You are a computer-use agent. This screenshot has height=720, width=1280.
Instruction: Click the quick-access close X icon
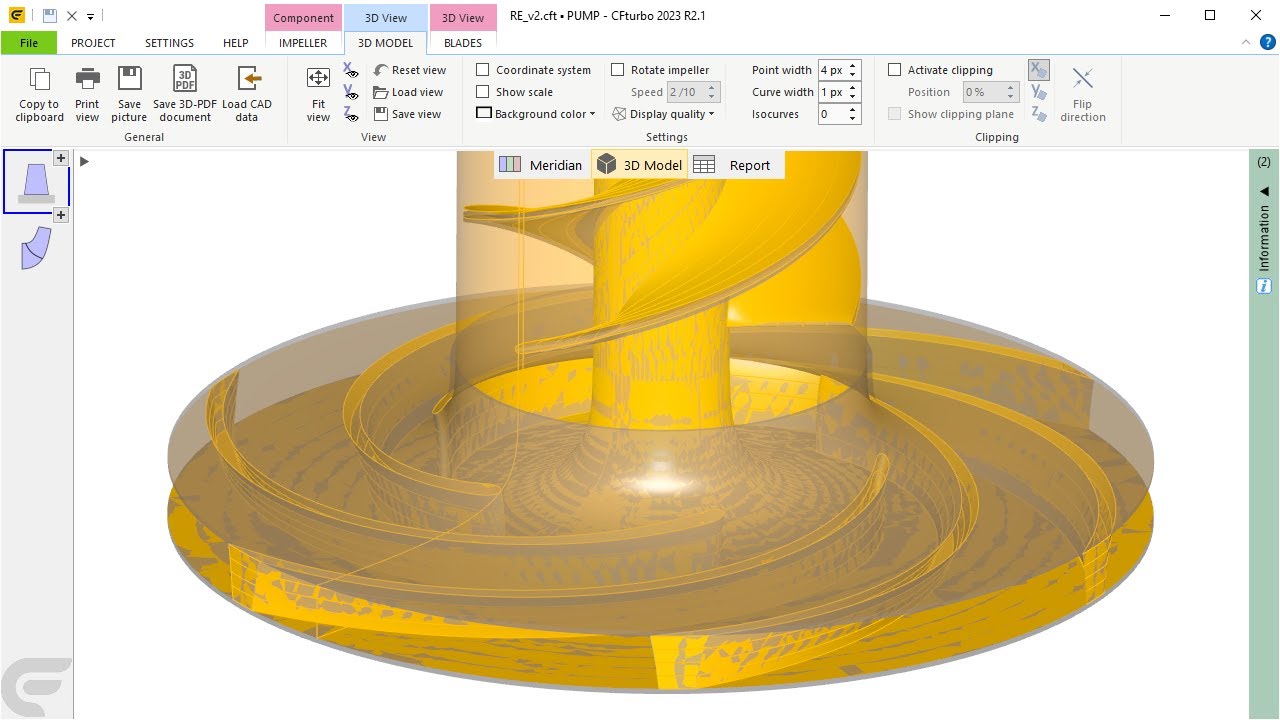pyautogui.click(x=72, y=16)
